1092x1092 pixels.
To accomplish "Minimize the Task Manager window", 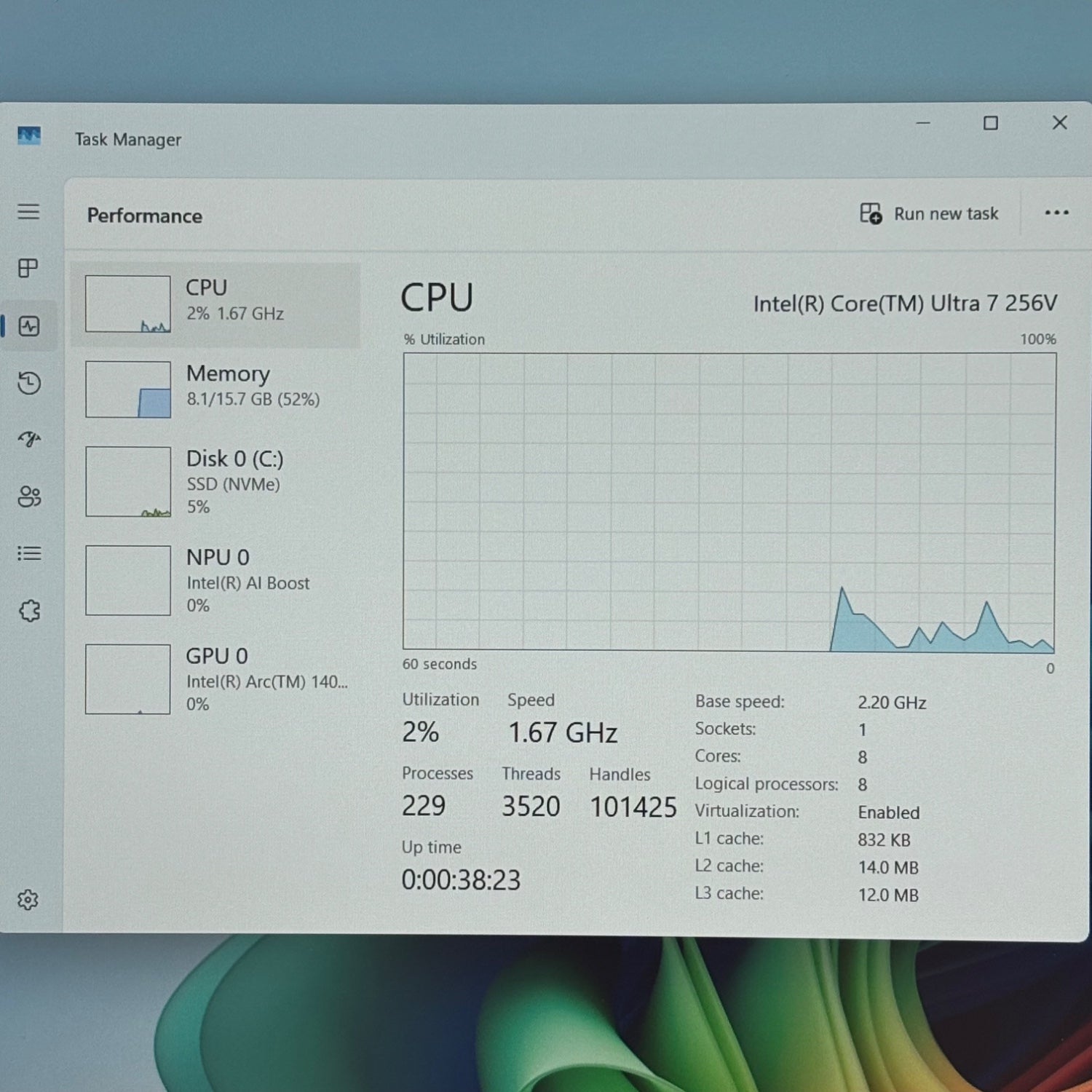I will click(923, 123).
